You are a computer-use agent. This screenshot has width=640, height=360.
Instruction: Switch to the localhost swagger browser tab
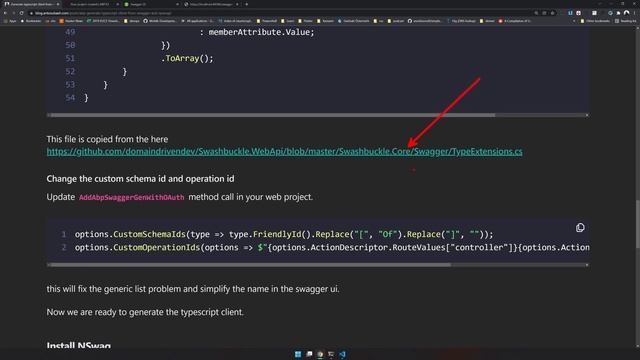pyautogui.click(x=210, y=4)
